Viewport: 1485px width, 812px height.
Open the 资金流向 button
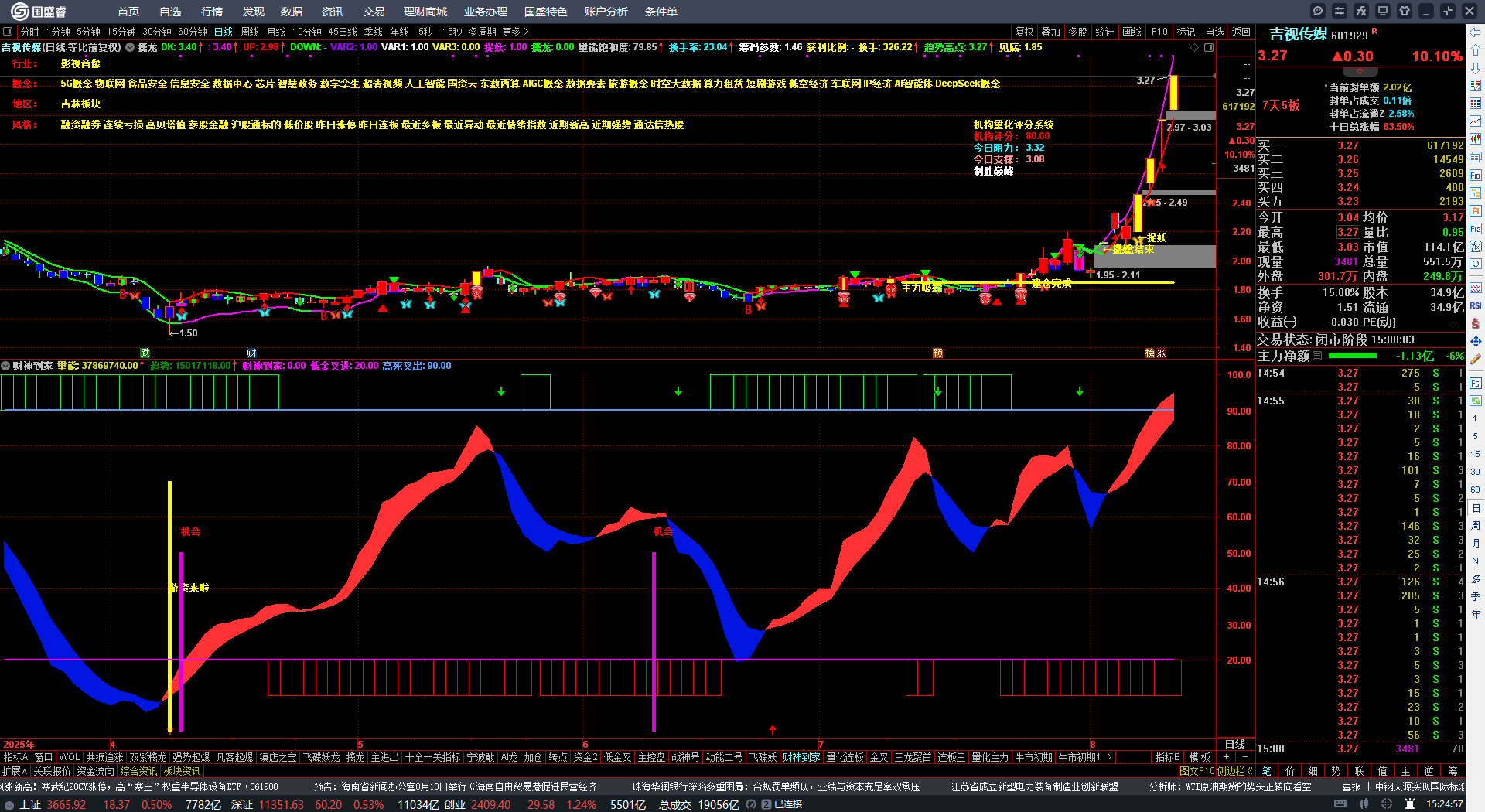(x=95, y=771)
